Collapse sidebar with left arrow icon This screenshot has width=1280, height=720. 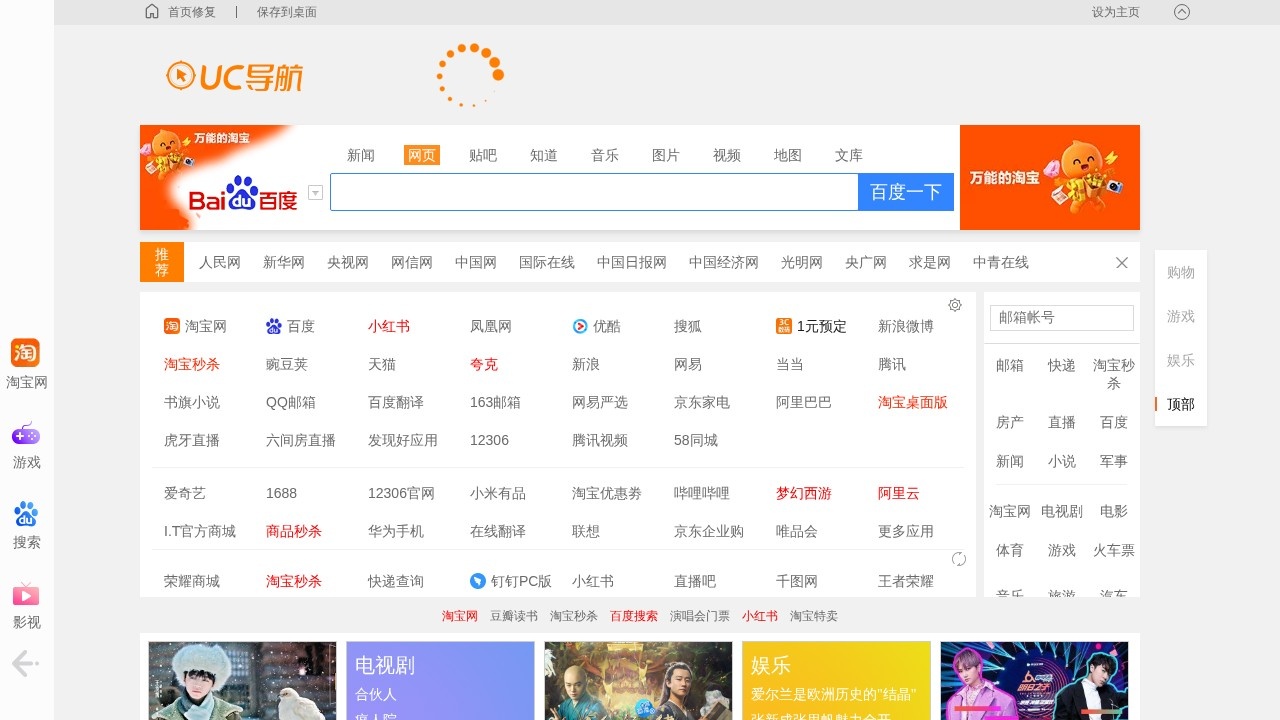pos(25,663)
